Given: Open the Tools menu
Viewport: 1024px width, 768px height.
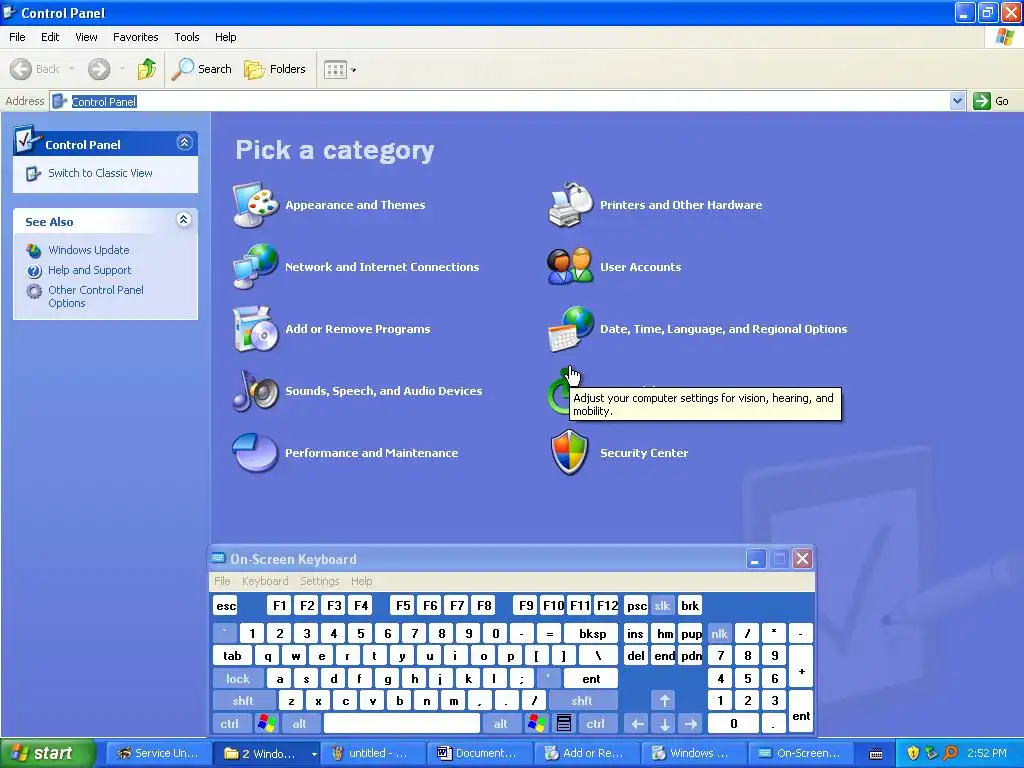Looking at the screenshot, I should [187, 37].
